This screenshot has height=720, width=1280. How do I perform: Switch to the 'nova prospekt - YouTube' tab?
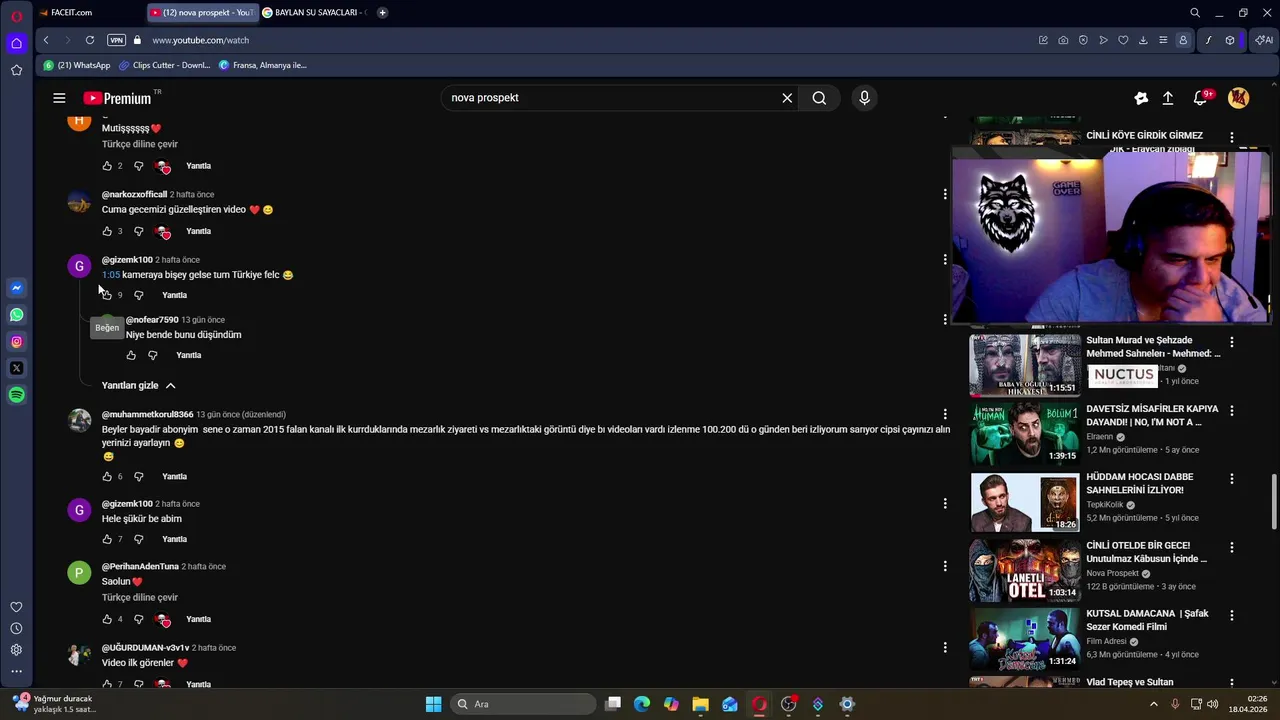pyautogui.click(x=202, y=12)
